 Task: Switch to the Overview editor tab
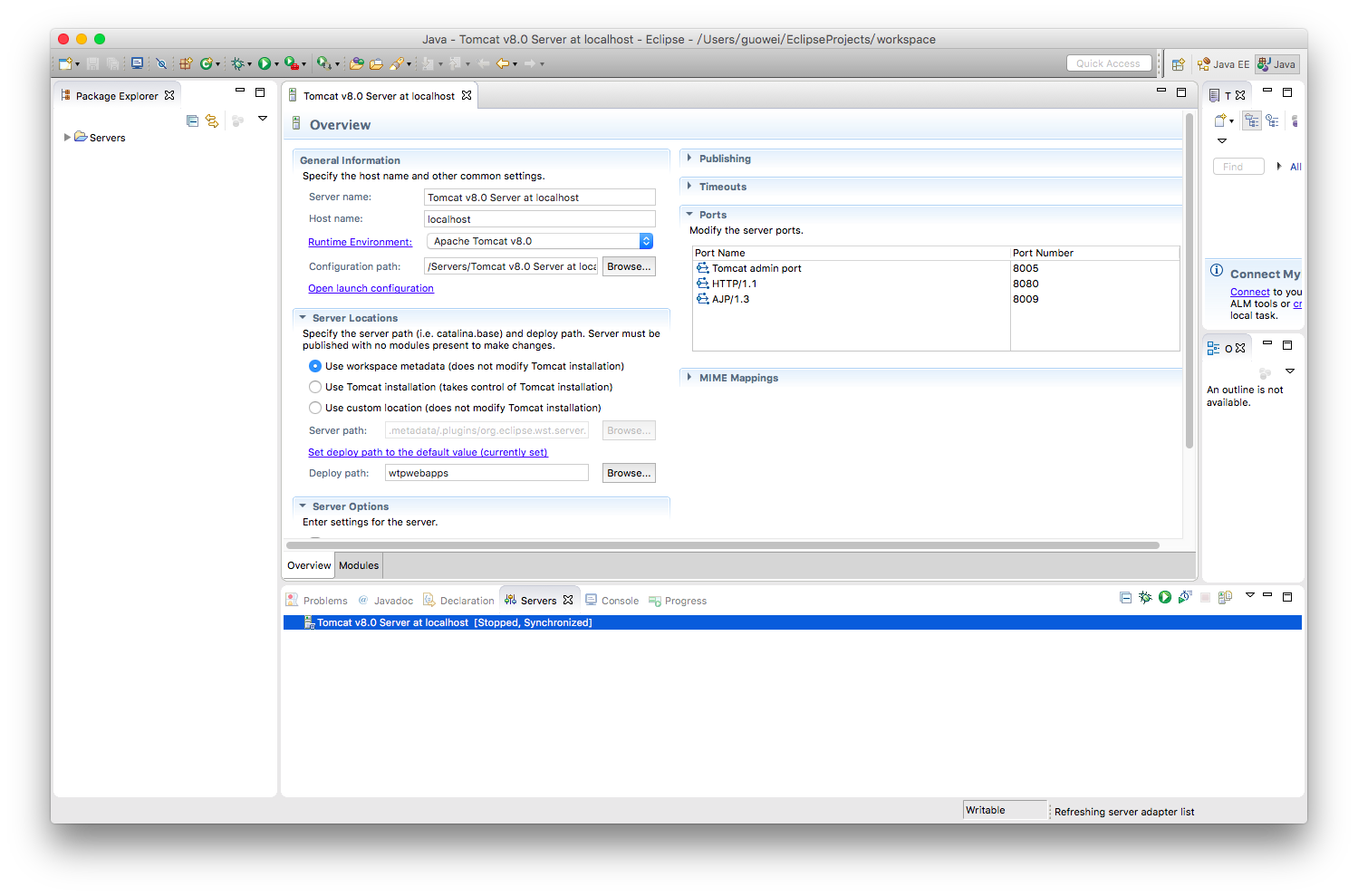click(309, 565)
